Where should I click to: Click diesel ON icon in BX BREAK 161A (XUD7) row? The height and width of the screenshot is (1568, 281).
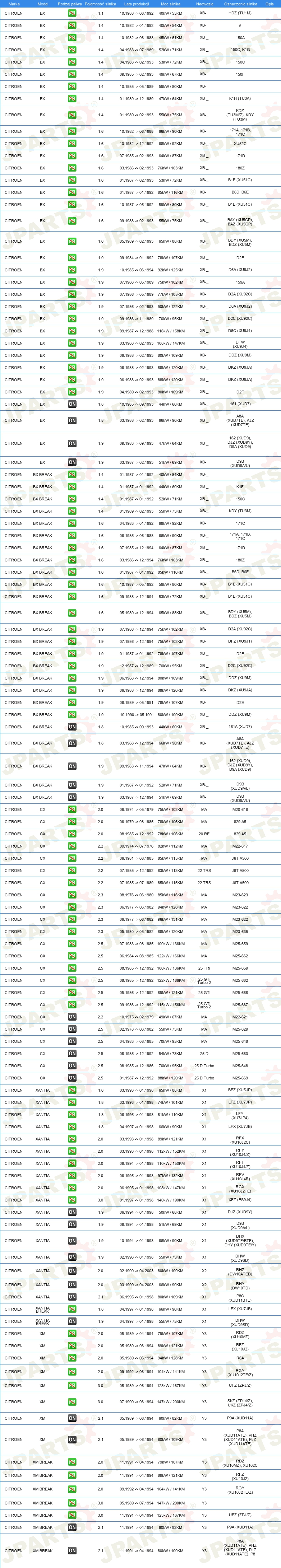(x=72, y=727)
